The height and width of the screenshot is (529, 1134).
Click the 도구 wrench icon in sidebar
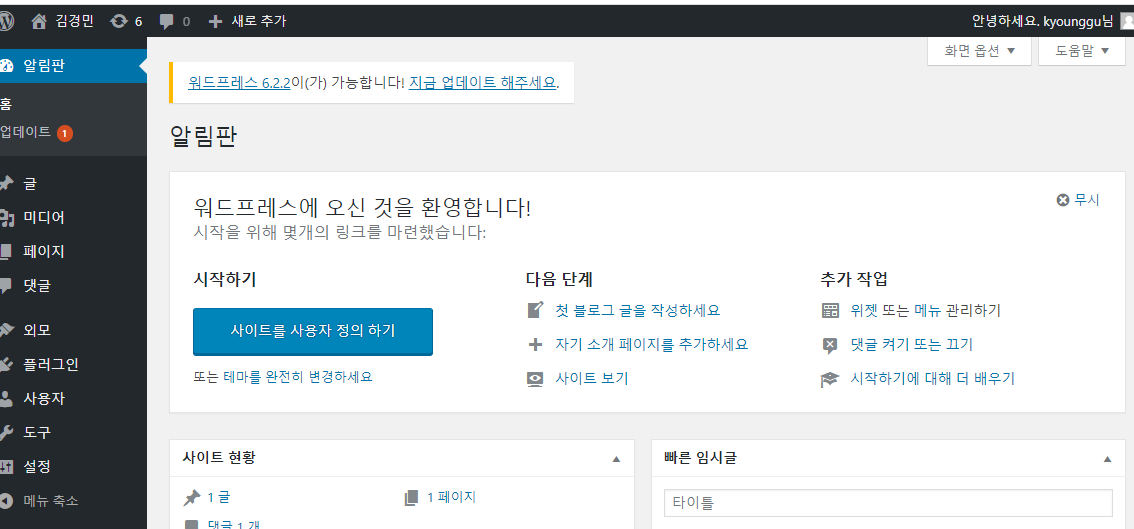click(x=6, y=433)
